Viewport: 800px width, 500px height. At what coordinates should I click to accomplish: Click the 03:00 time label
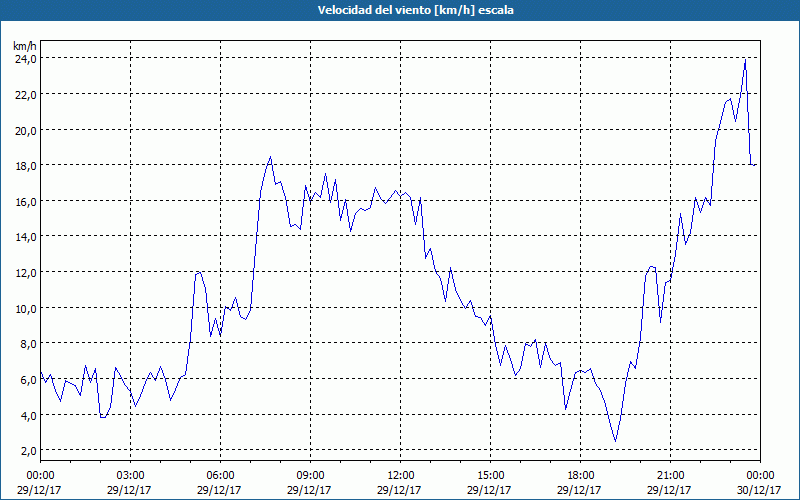pyautogui.click(x=130, y=476)
